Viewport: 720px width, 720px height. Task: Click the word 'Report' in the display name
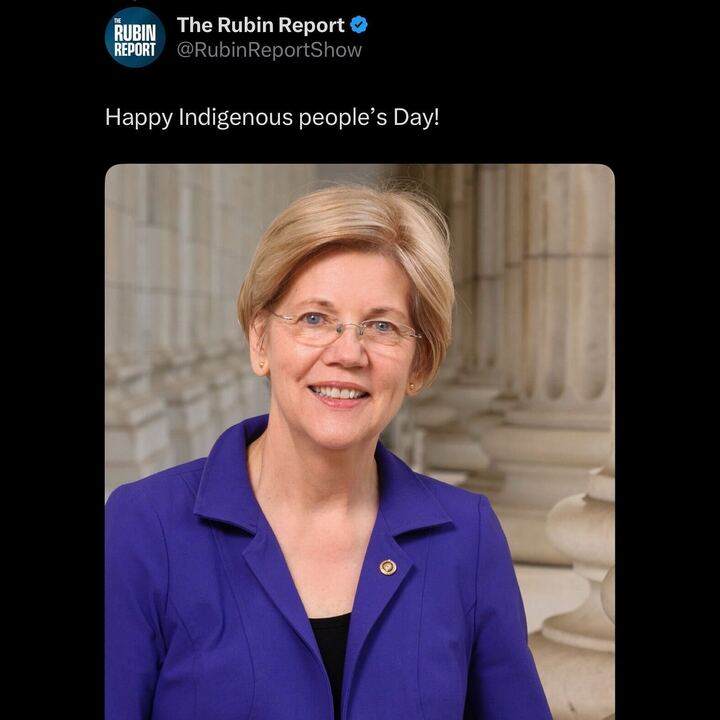pos(311,26)
